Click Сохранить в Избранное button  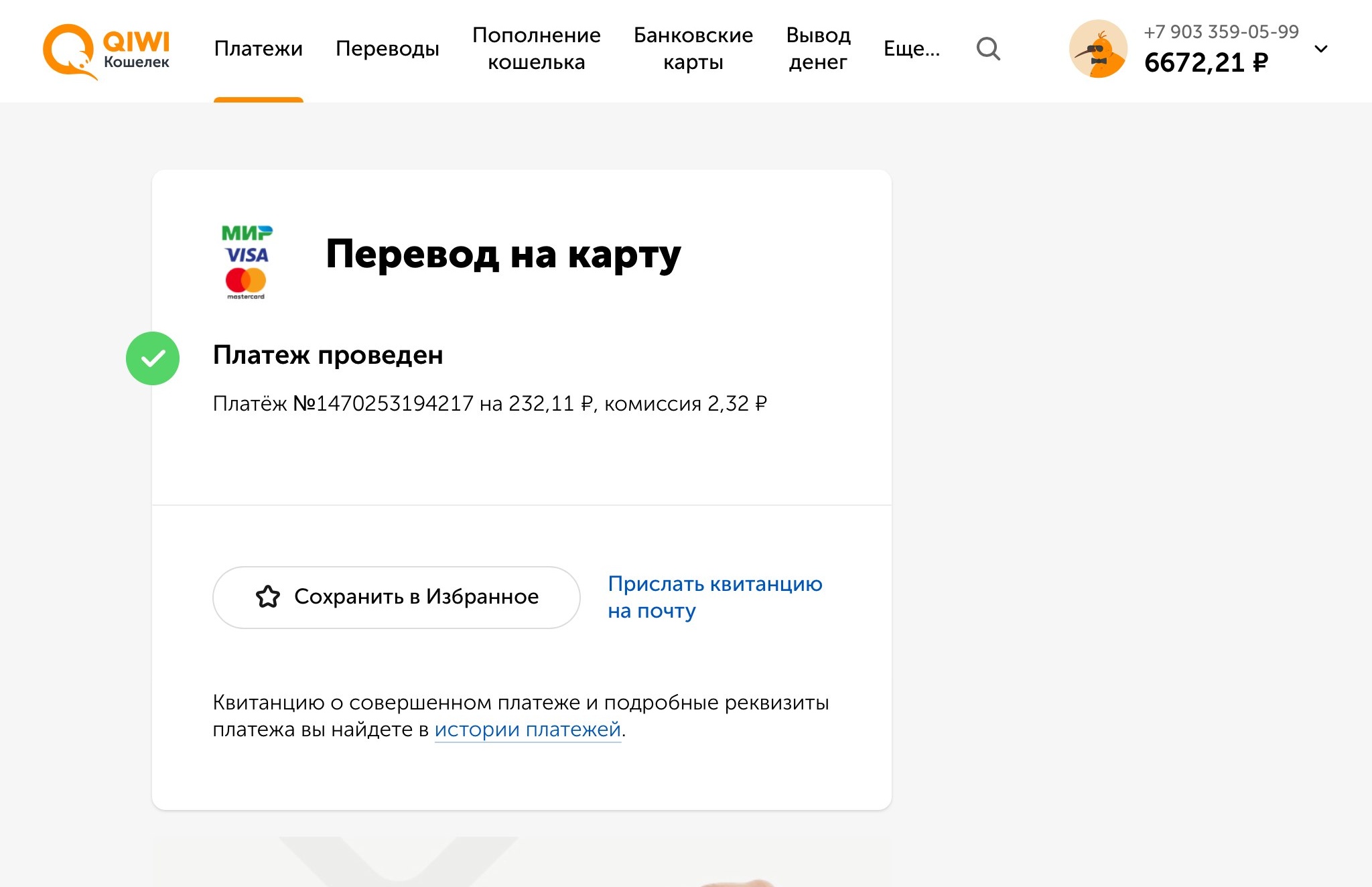pyautogui.click(x=397, y=597)
